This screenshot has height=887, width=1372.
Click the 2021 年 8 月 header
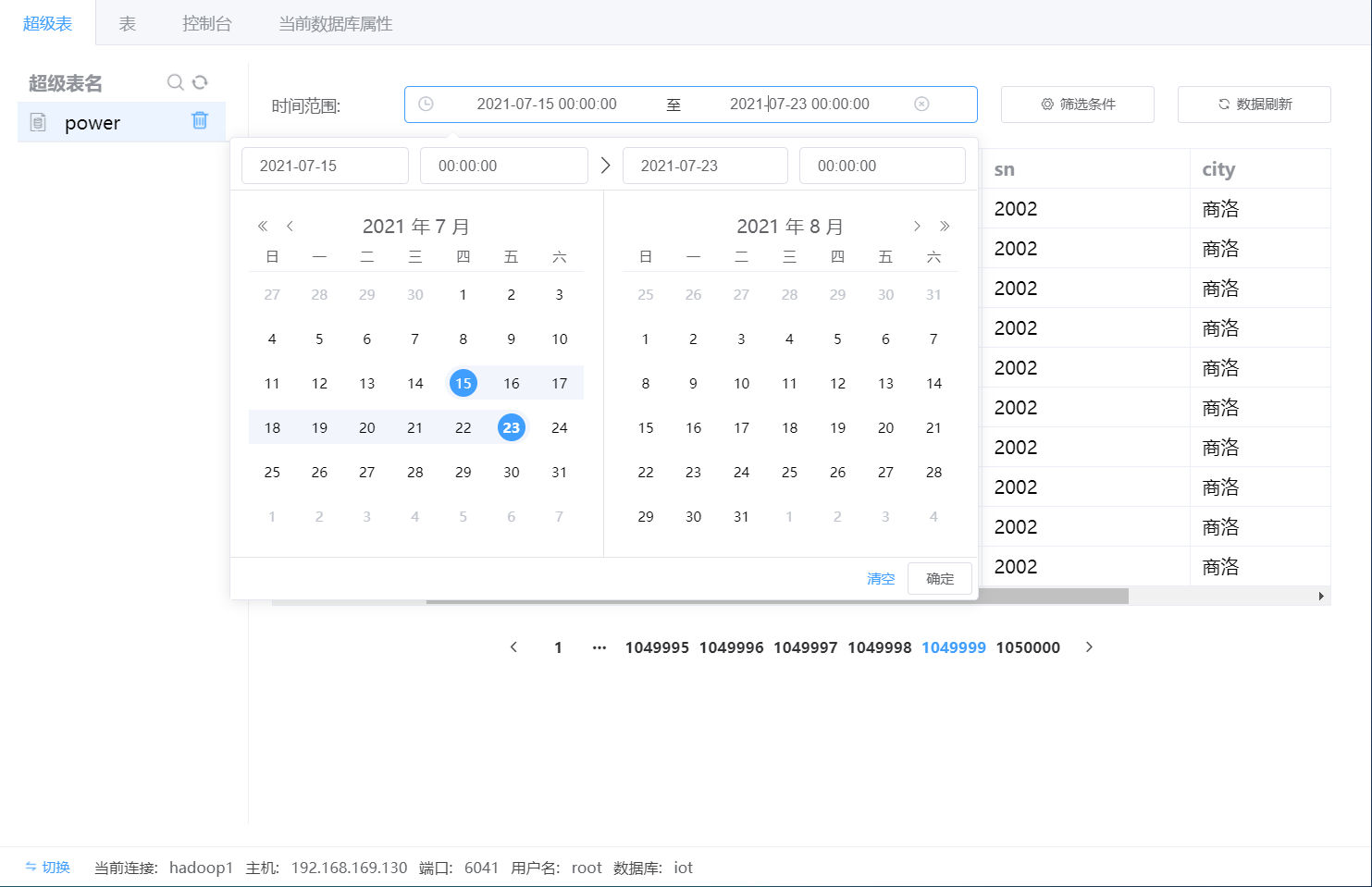click(x=790, y=227)
